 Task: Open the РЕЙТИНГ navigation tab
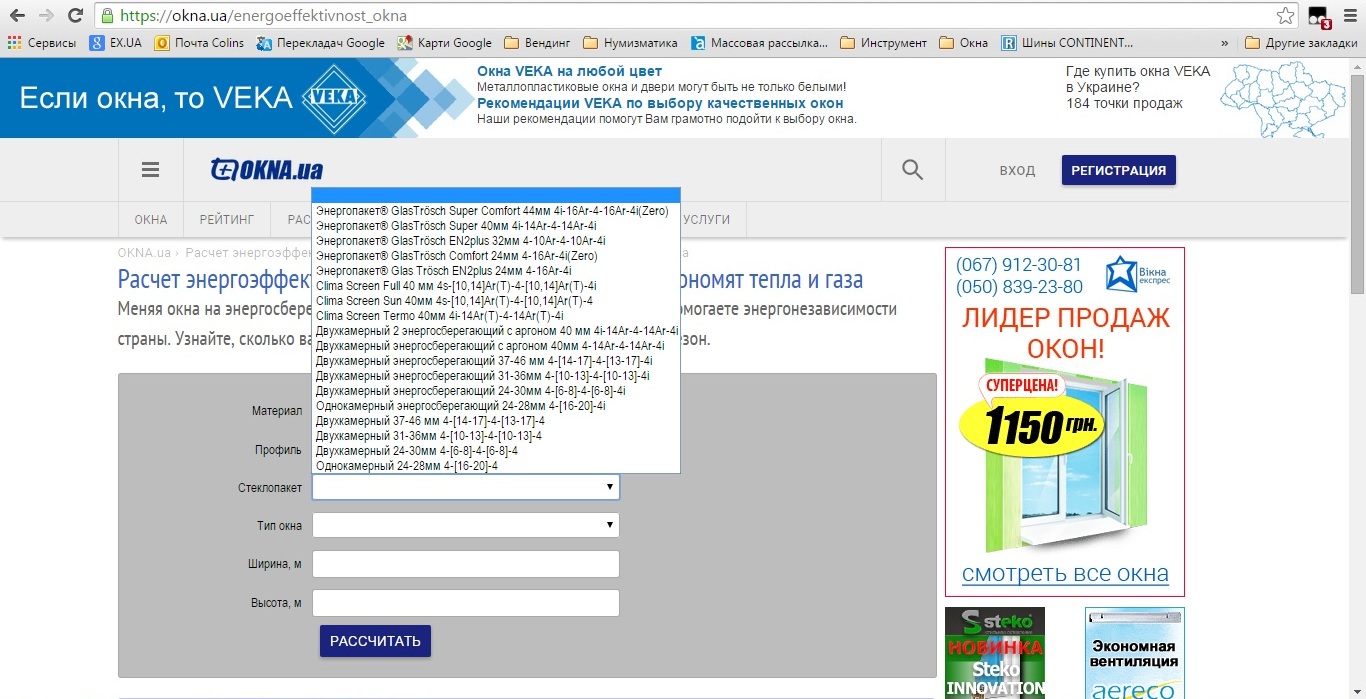pyautogui.click(x=227, y=219)
